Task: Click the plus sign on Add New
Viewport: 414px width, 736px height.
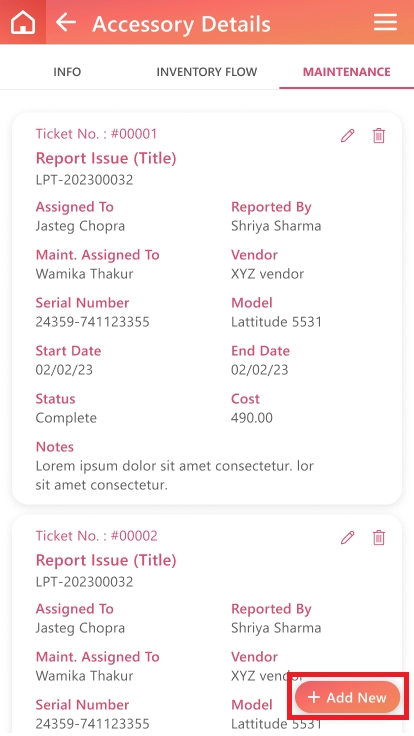Action: tap(314, 697)
